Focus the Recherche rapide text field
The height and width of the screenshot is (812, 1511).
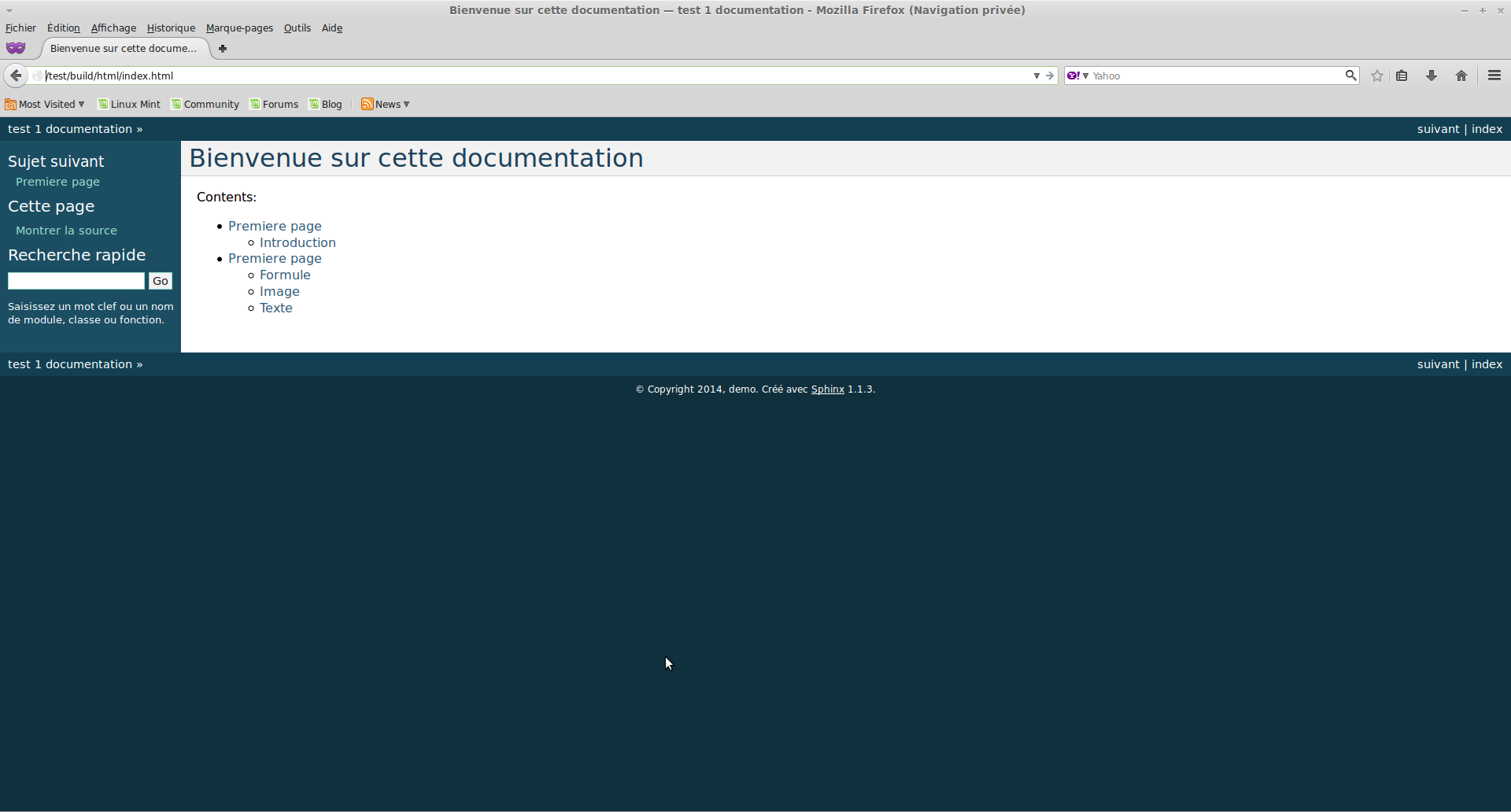click(76, 281)
